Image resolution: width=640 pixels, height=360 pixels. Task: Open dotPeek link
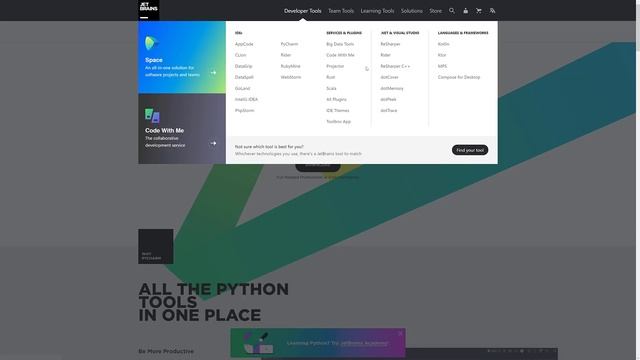coord(388,99)
